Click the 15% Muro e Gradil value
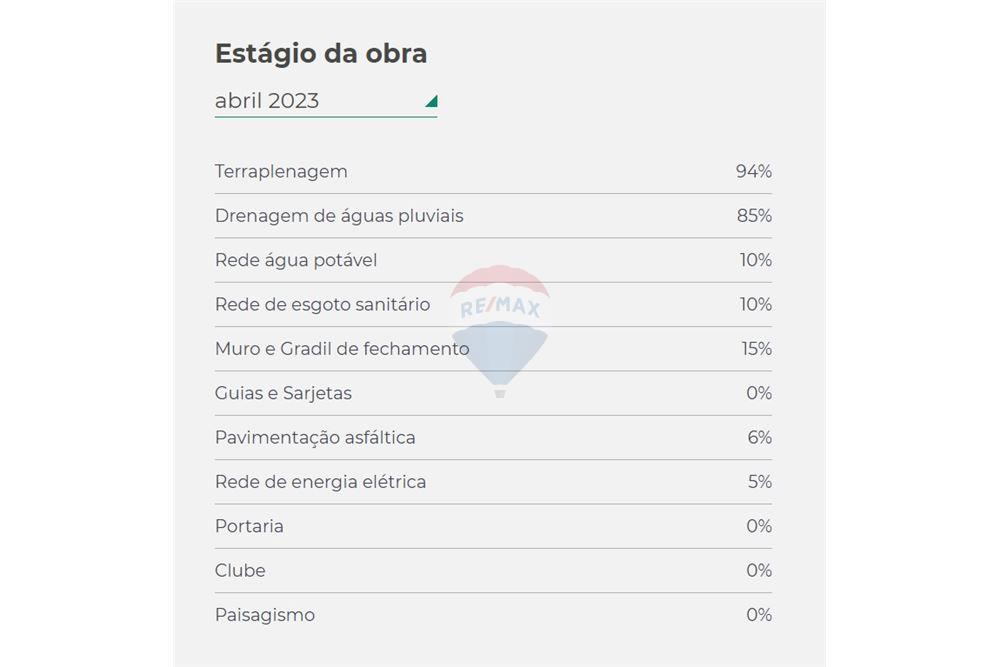 [x=755, y=349]
